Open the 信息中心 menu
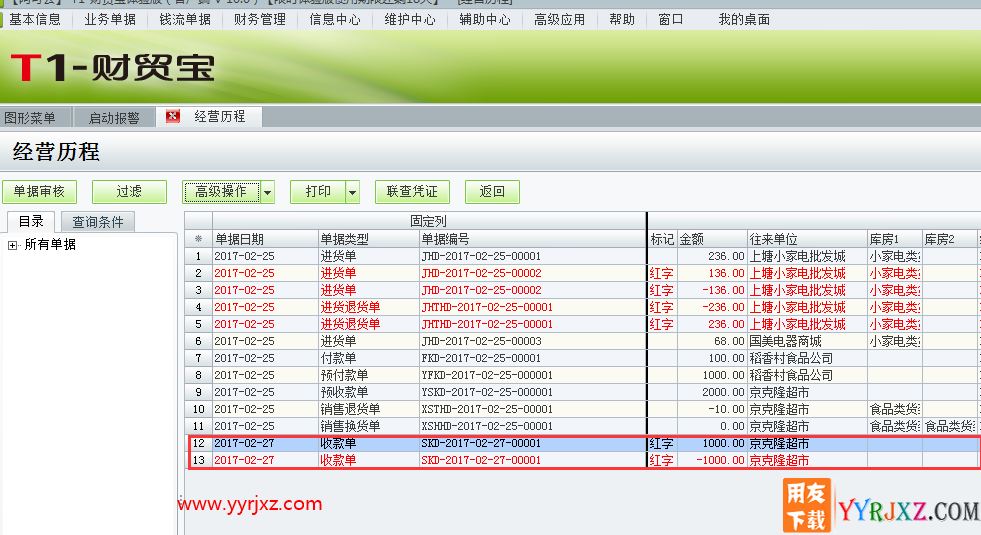This screenshot has width=981, height=535. tap(335, 19)
